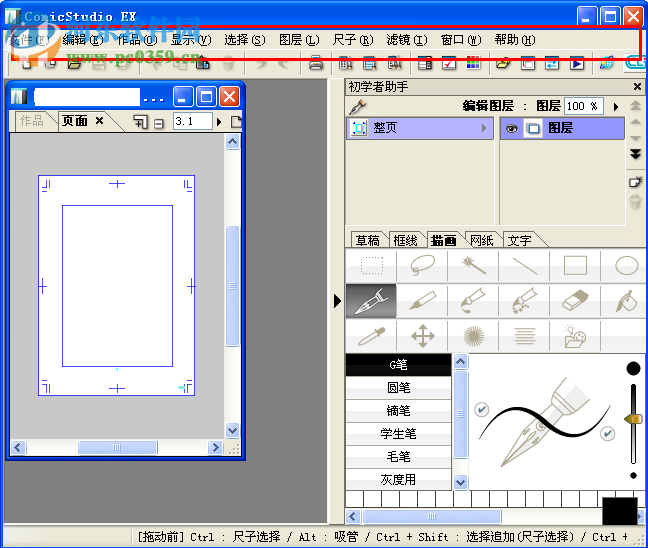This screenshot has width=648, height=548.
Task: Select the four-arrow move tool
Action: 422,336
